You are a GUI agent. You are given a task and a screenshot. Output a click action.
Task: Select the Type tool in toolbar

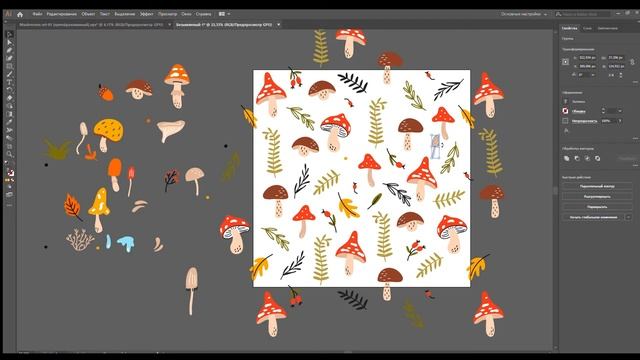tap(9, 82)
